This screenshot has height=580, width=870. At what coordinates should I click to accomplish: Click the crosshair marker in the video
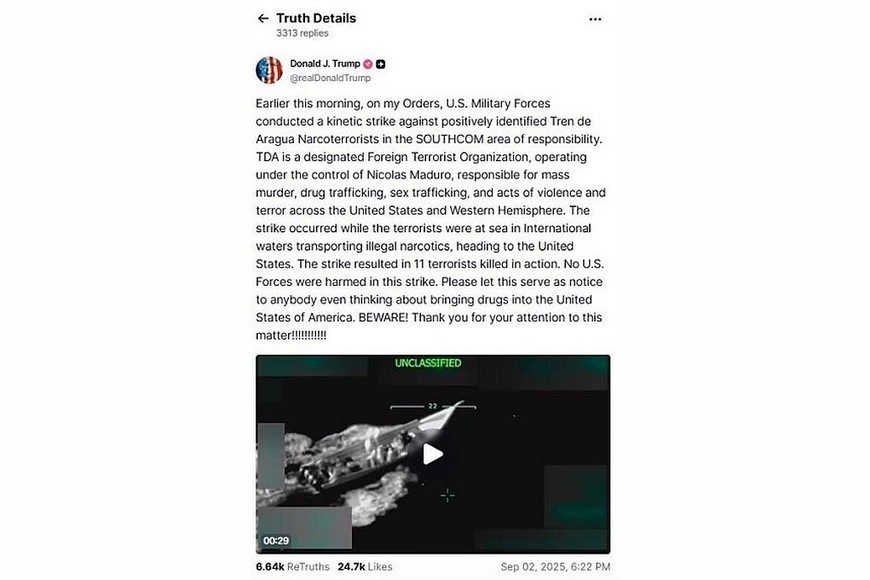447,495
